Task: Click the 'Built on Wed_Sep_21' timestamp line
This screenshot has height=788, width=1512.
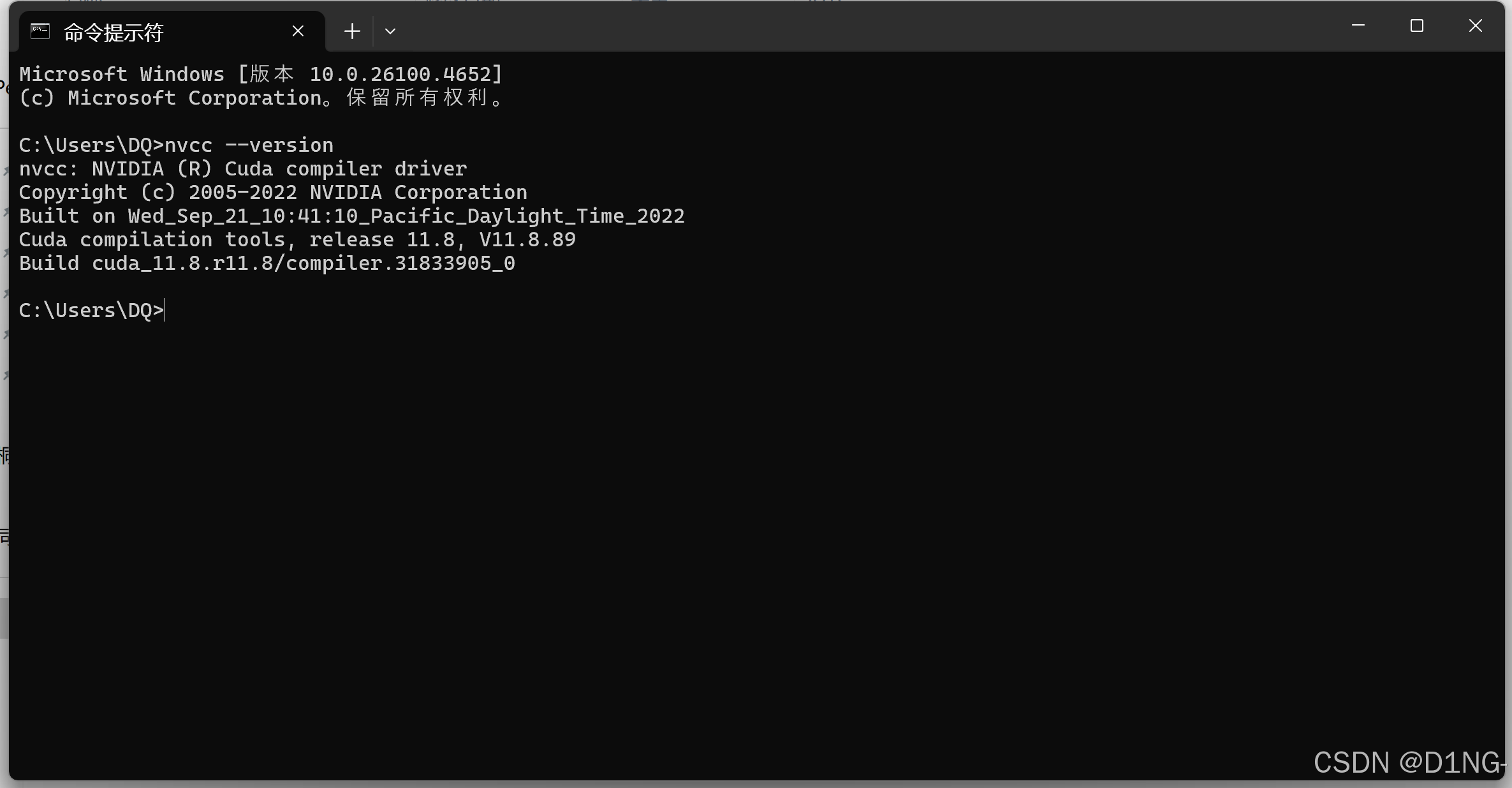Action: pos(351,216)
